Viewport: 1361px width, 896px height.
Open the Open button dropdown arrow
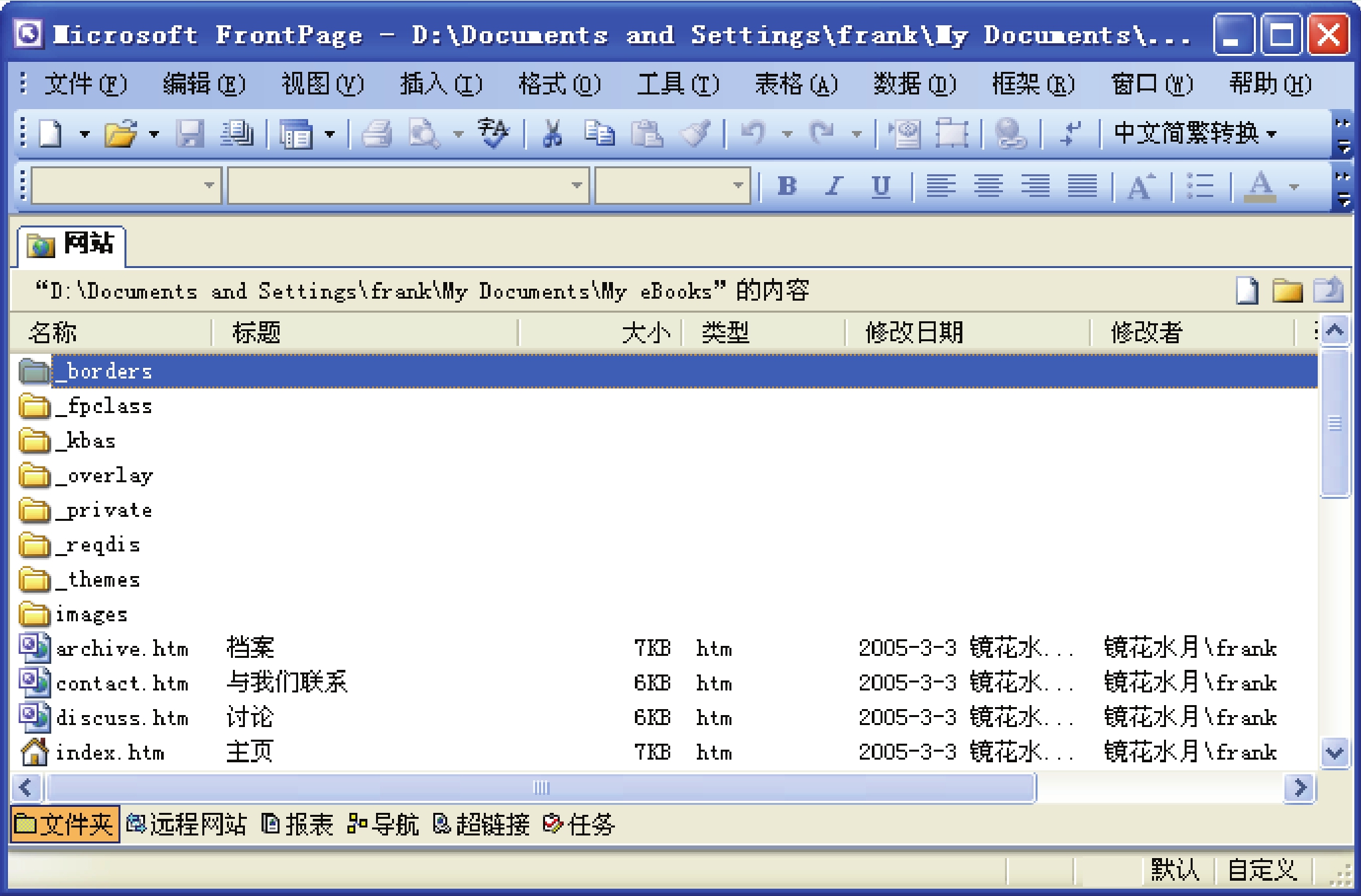[154, 134]
